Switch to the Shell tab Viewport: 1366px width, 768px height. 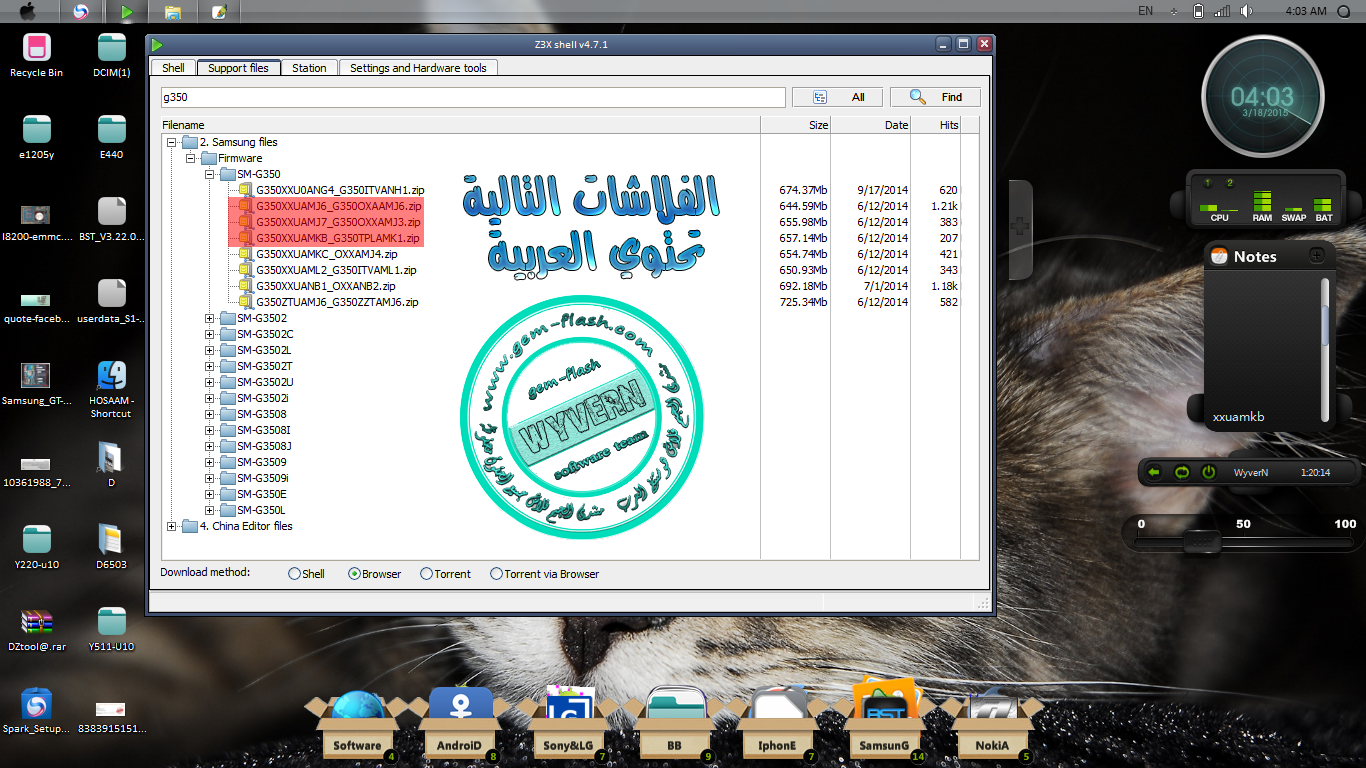tap(173, 68)
